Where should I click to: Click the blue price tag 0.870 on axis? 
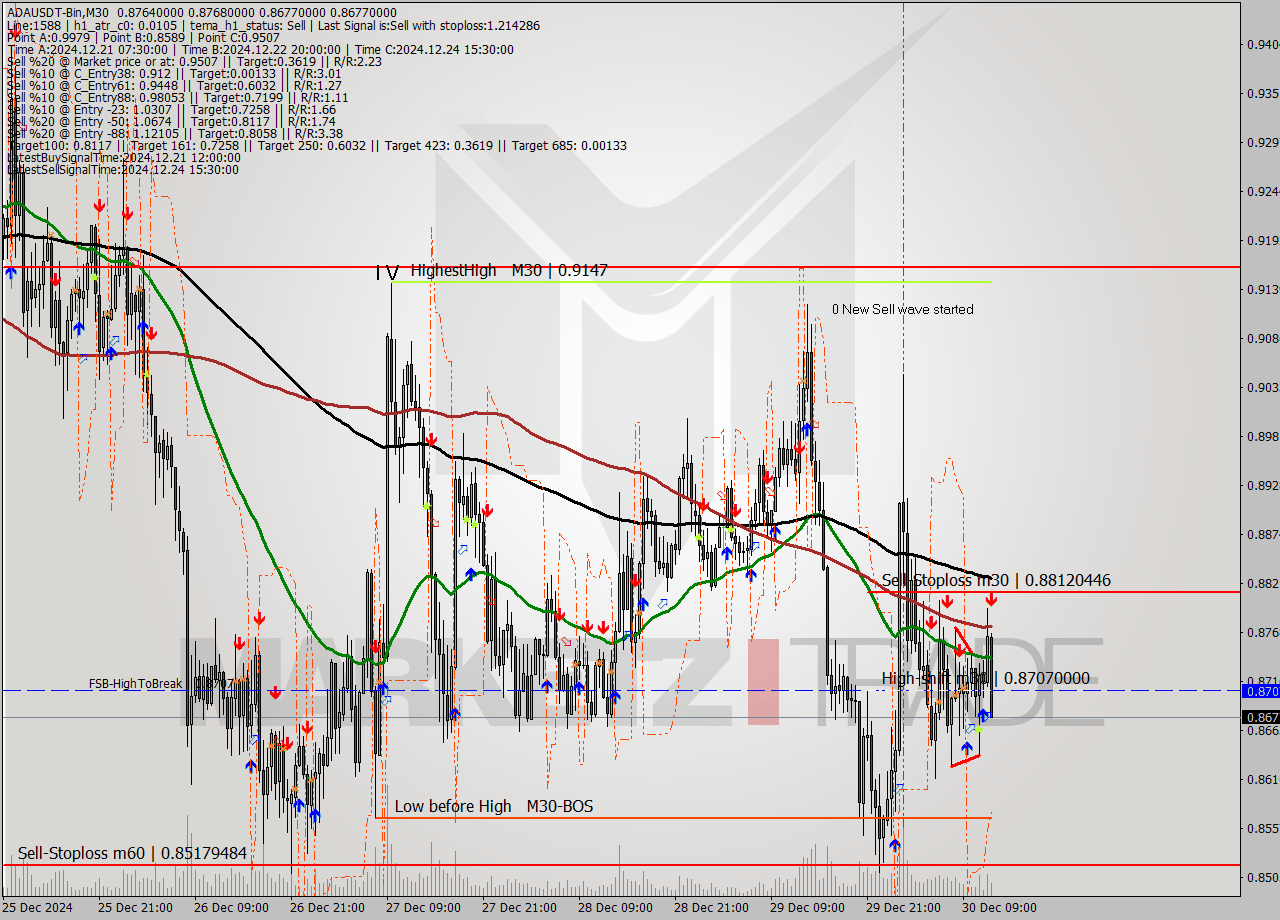point(1260,690)
